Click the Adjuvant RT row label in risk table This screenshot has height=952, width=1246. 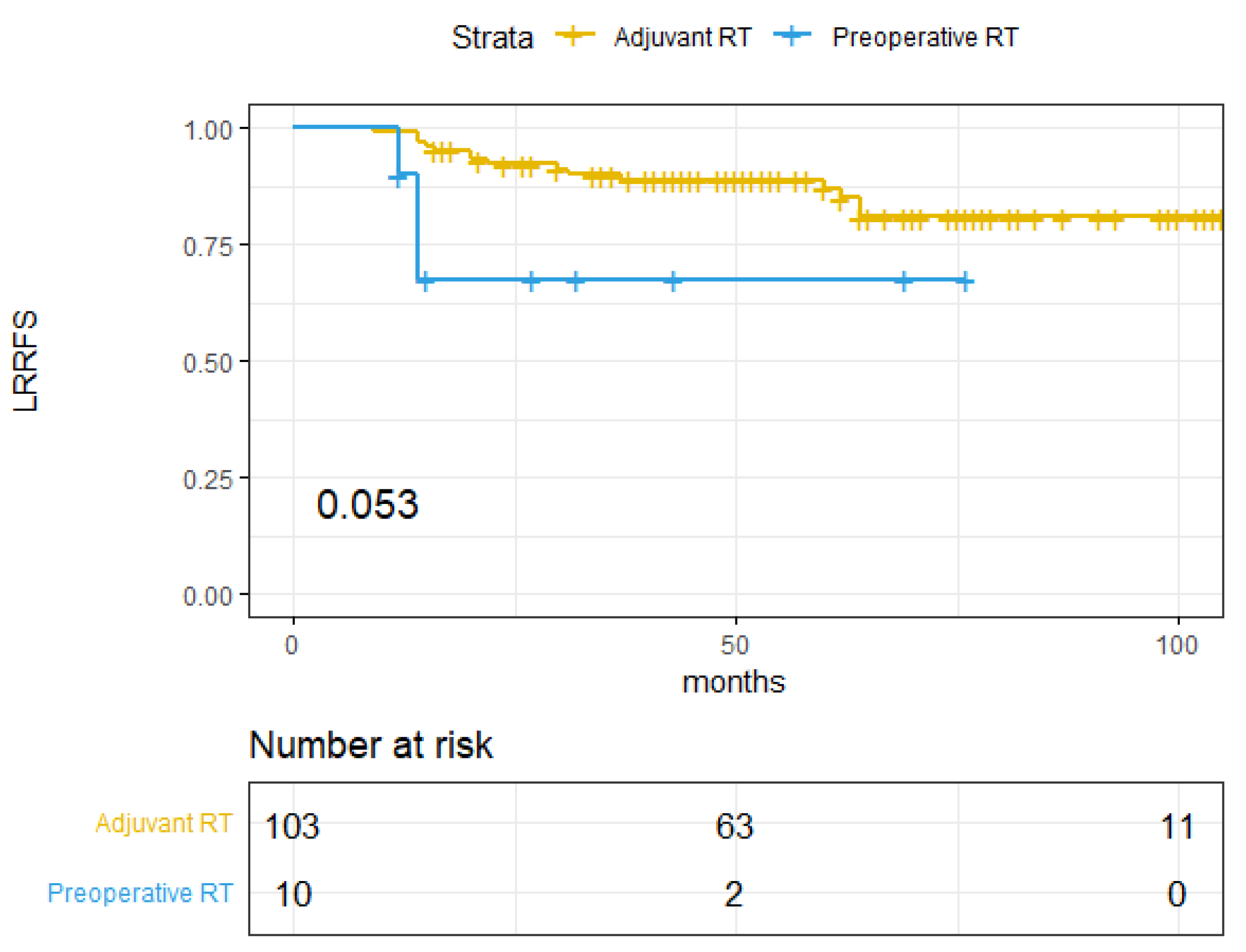(x=164, y=823)
